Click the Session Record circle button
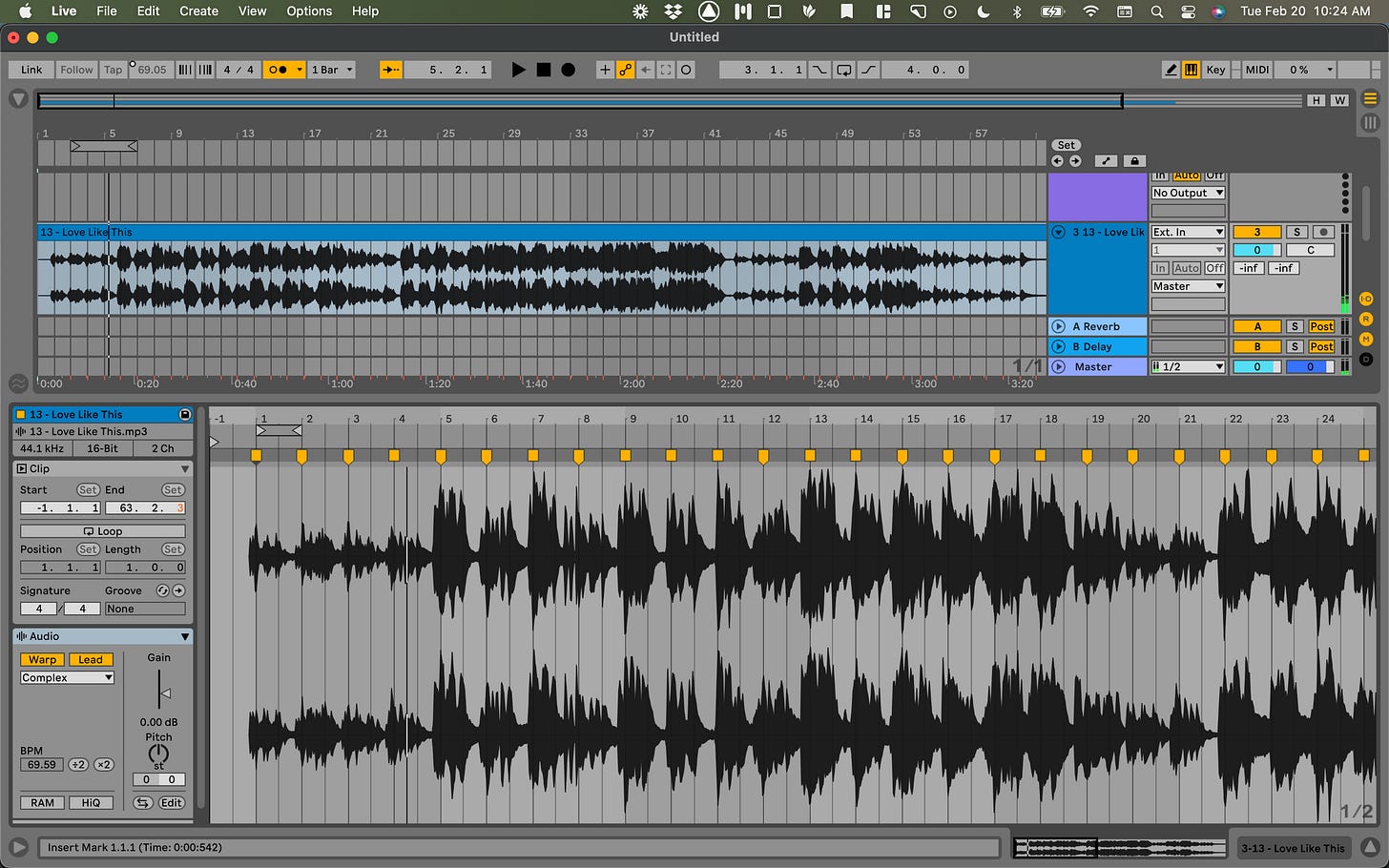1389x868 pixels. point(686,70)
